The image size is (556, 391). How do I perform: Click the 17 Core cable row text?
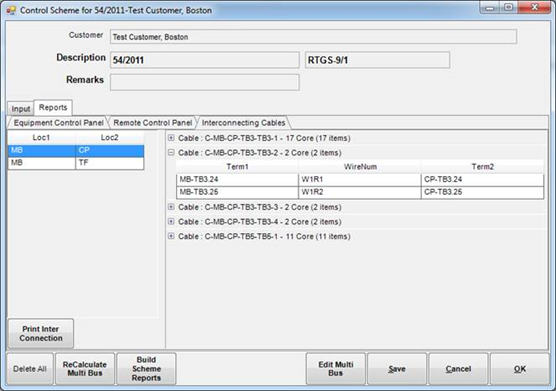click(264, 138)
